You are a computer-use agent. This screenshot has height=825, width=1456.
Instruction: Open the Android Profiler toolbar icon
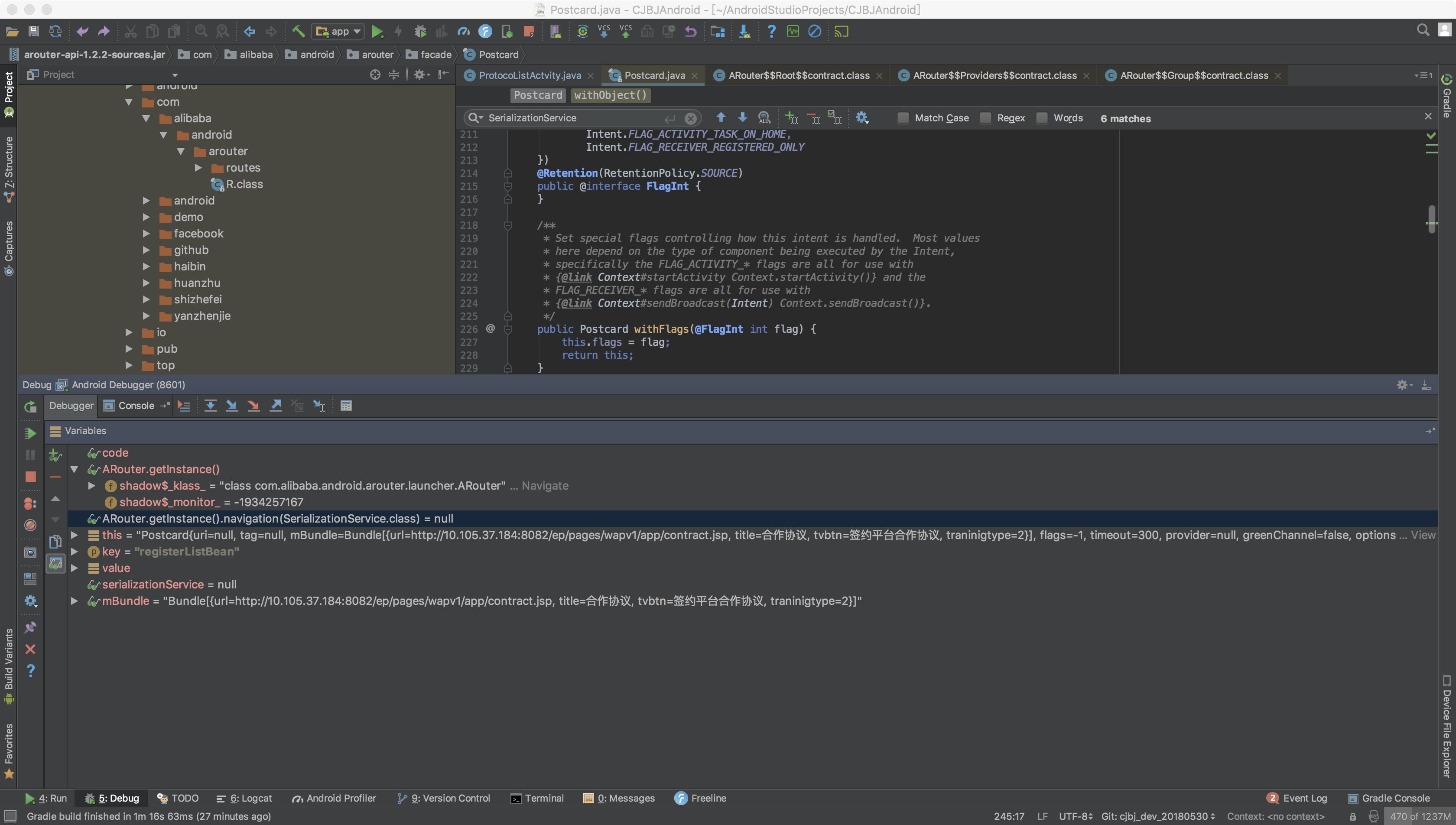click(463, 31)
